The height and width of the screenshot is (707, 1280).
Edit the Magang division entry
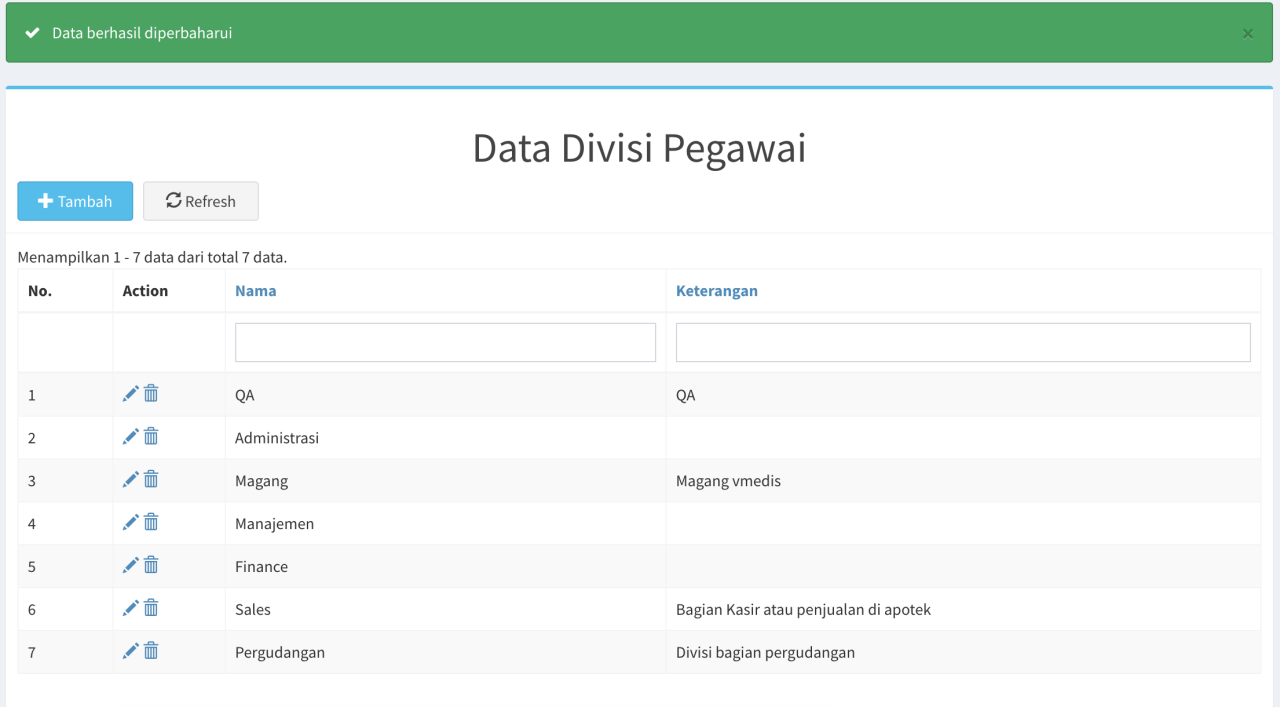(x=131, y=480)
